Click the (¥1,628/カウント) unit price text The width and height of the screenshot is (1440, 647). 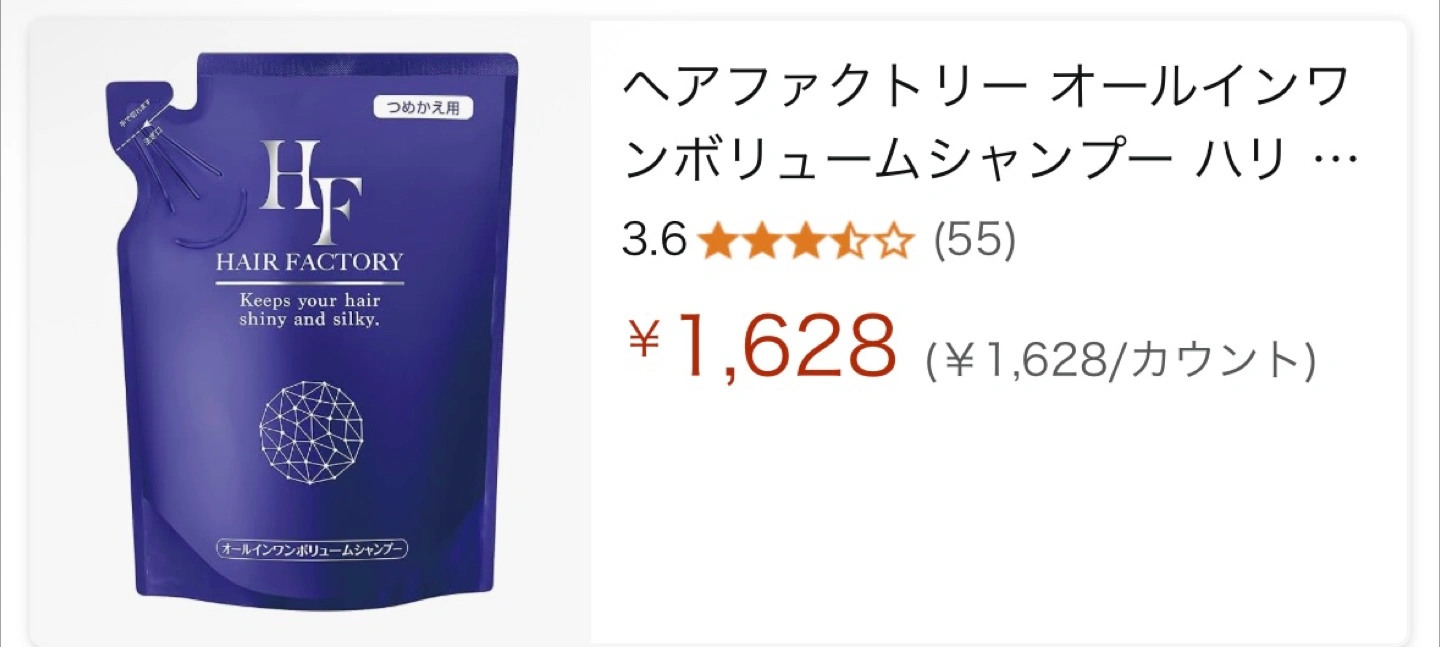1120,360
